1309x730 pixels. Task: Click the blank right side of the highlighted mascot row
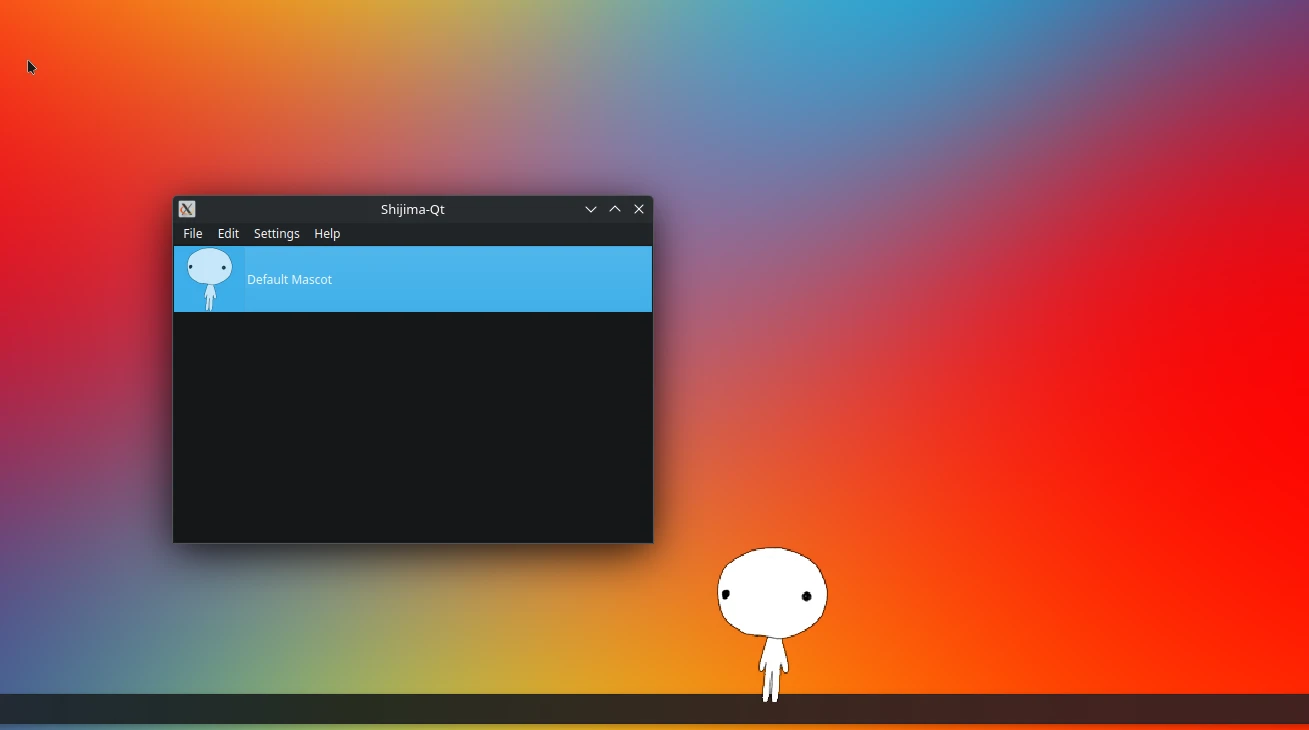coord(520,280)
